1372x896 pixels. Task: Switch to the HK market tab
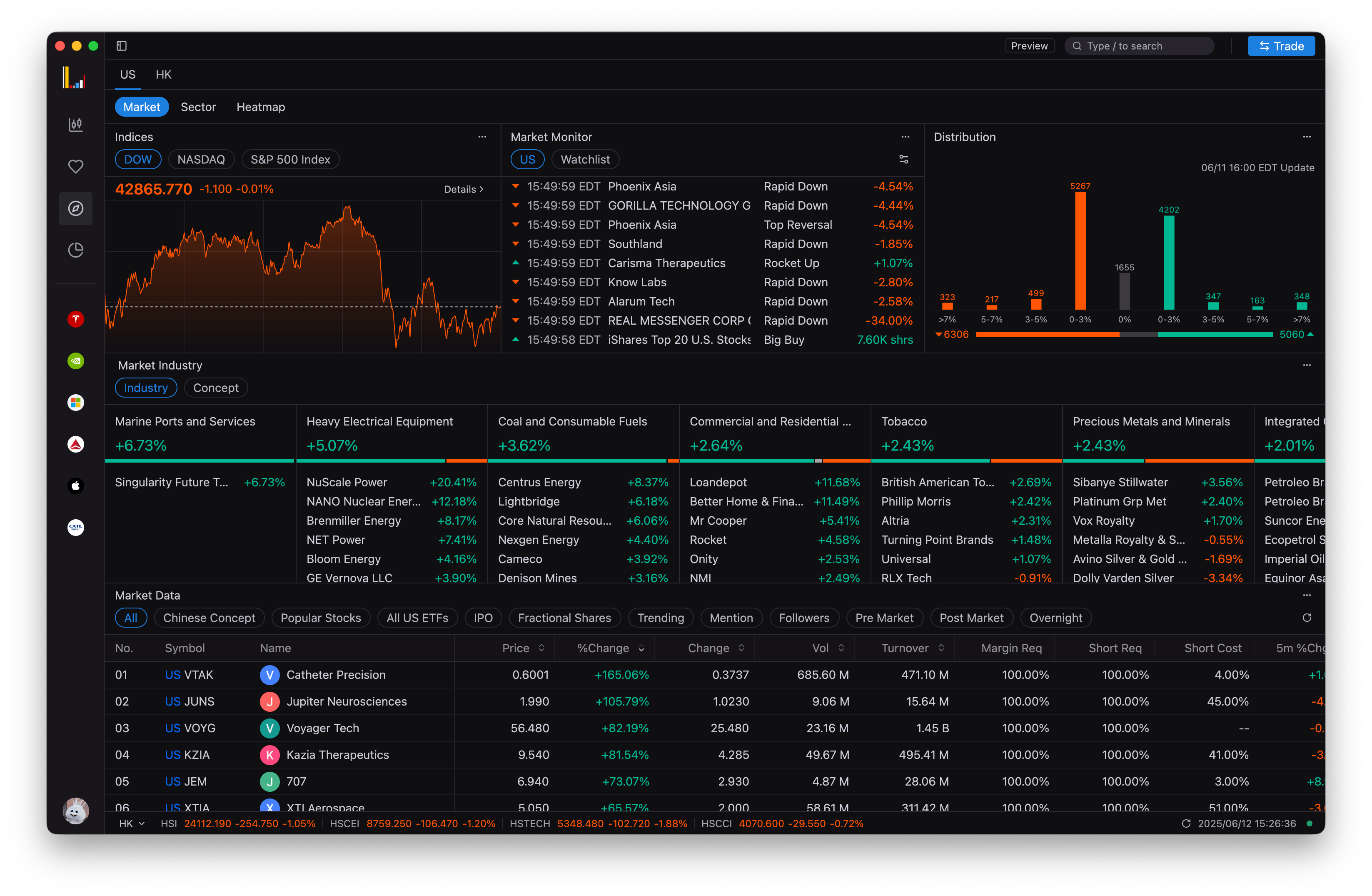point(163,75)
